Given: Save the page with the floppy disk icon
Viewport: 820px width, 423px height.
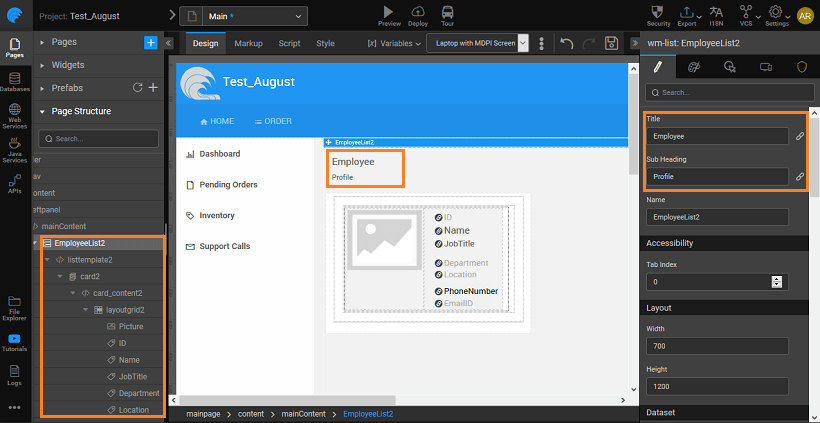Looking at the screenshot, I should point(612,44).
